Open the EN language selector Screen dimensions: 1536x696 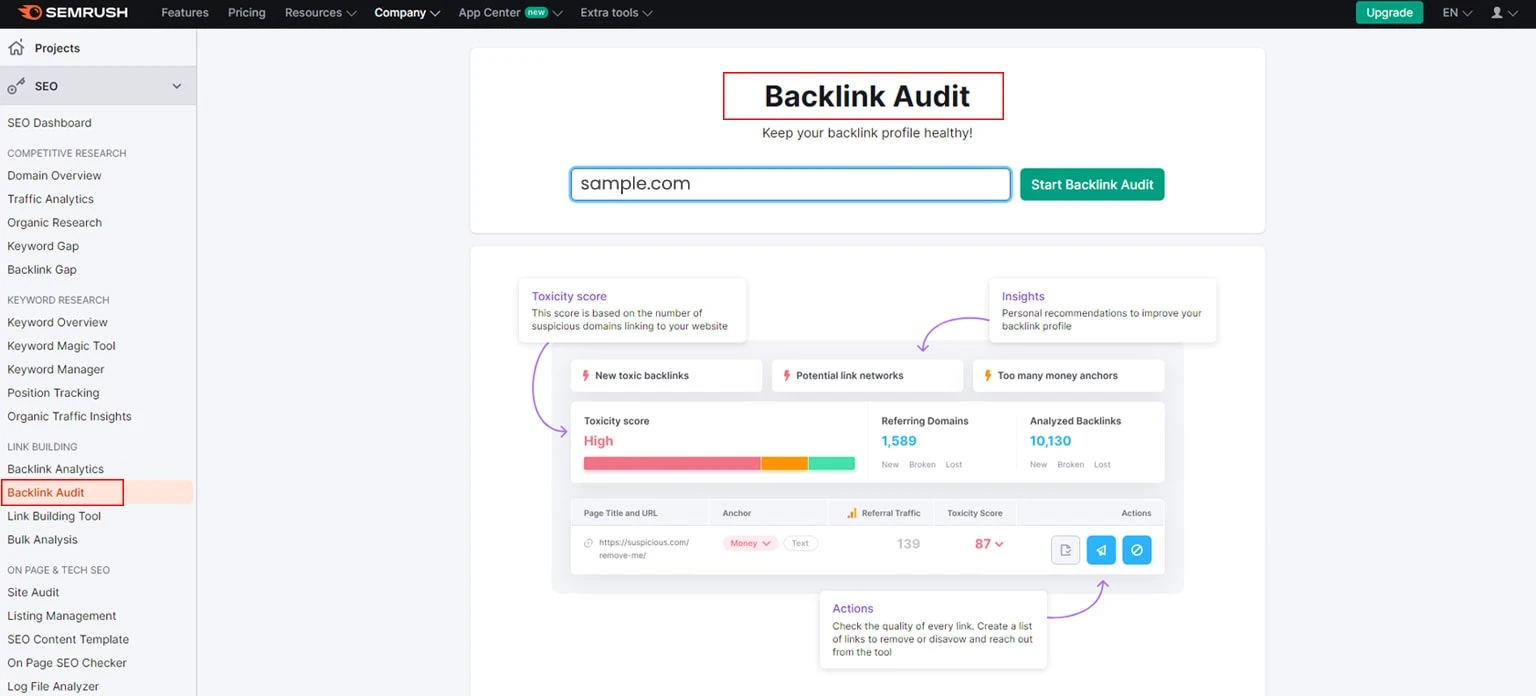(1457, 13)
